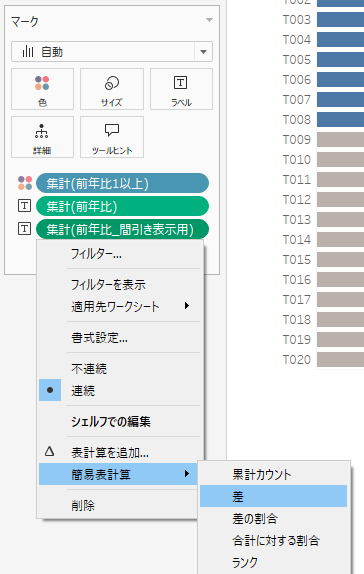This screenshot has height=574, width=364.
Task: Choose フィルター... from context menu
Action: coord(119,254)
